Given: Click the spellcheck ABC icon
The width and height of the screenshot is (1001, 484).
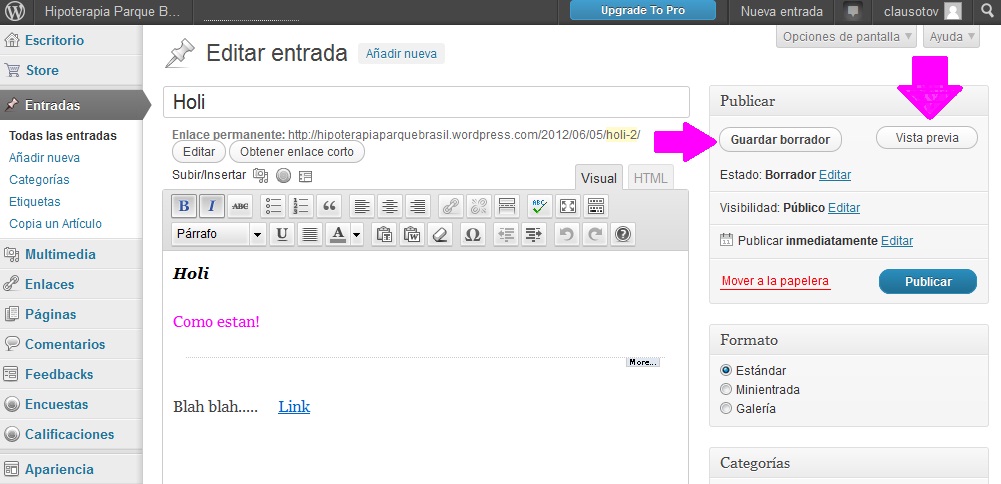Looking at the screenshot, I should [539, 206].
